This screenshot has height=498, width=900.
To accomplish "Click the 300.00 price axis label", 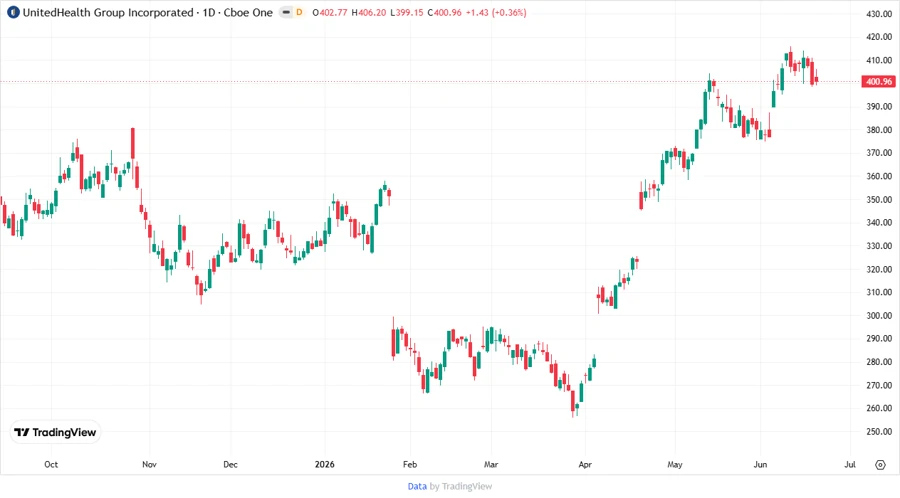I will click(879, 316).
